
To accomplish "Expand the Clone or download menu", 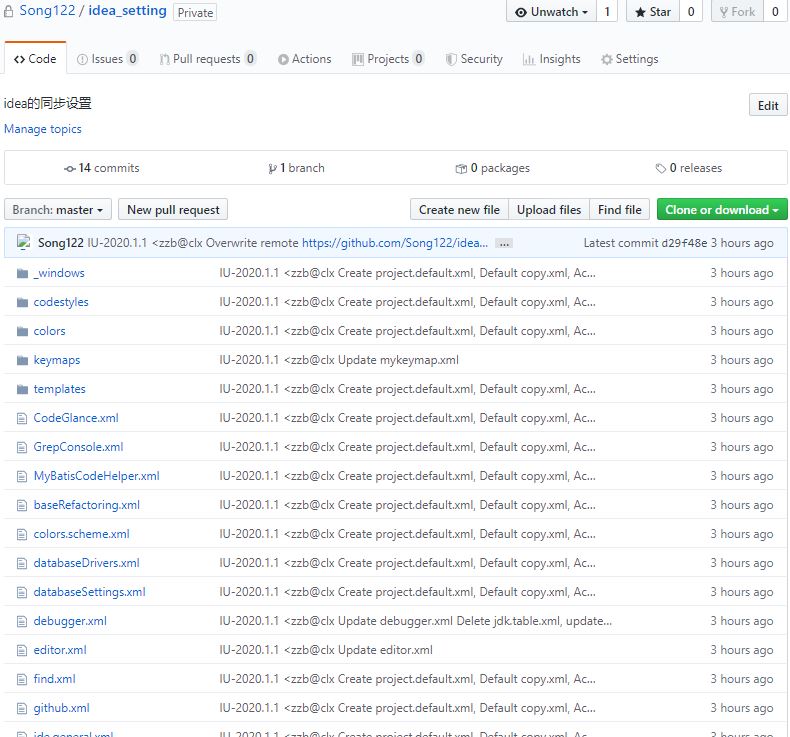I will click(x=722, y=210).
